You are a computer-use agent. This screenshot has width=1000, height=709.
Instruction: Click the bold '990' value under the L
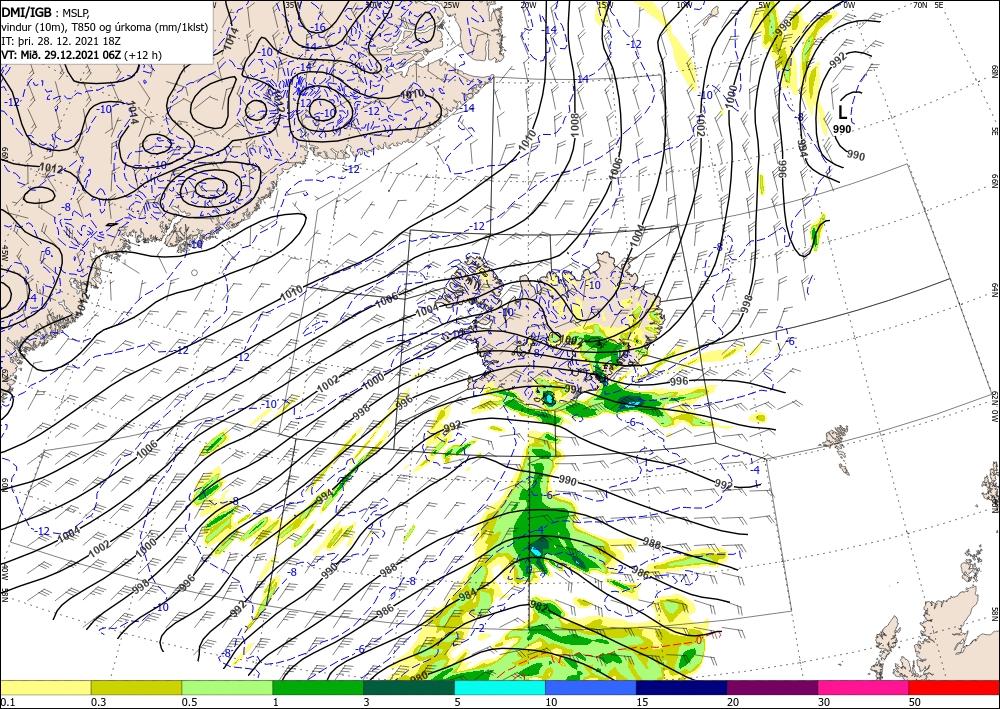[842, 129]
